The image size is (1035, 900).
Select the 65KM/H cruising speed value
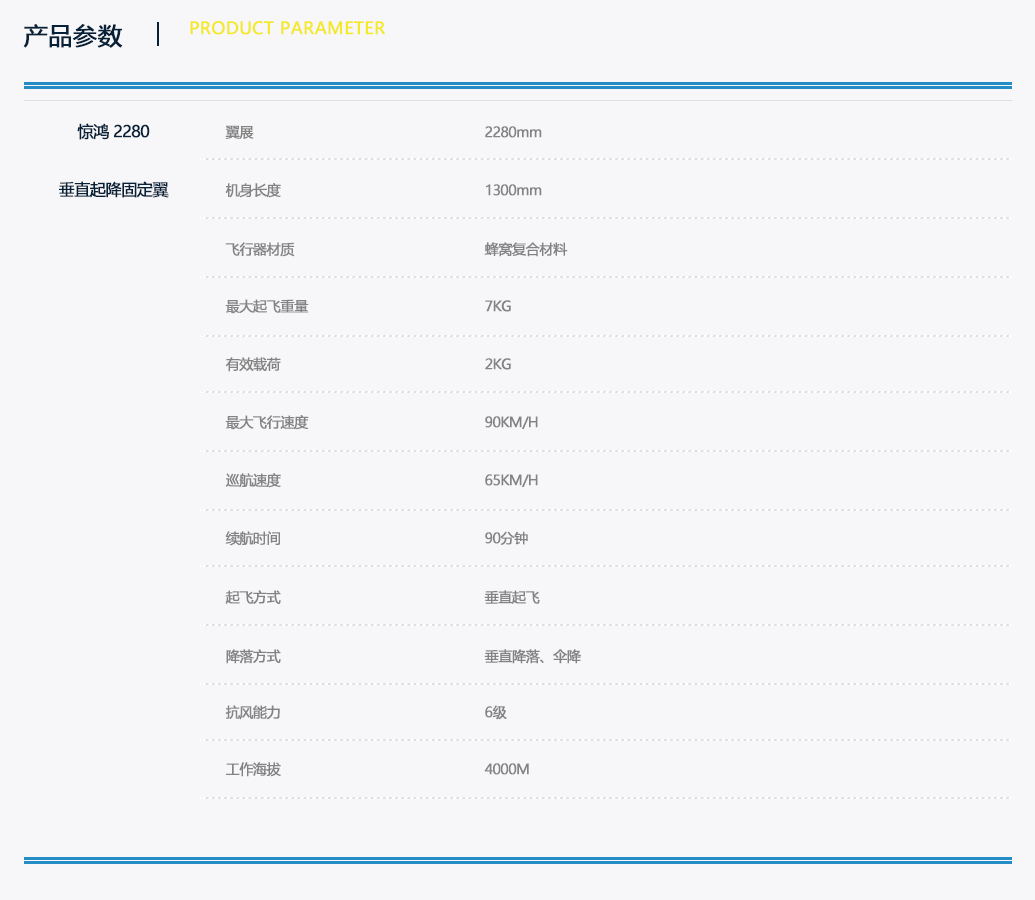[x=511, y=480]
